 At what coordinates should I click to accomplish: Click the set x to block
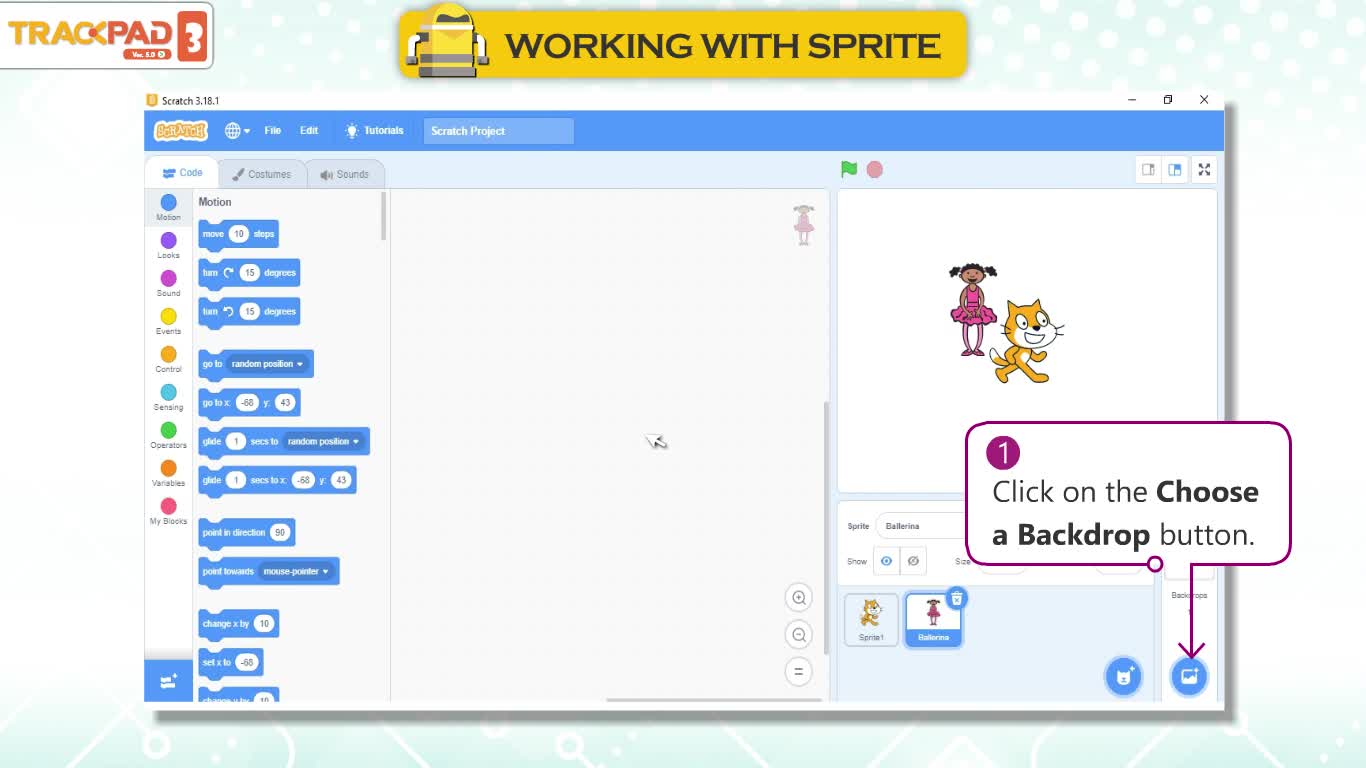pos(230,662)
